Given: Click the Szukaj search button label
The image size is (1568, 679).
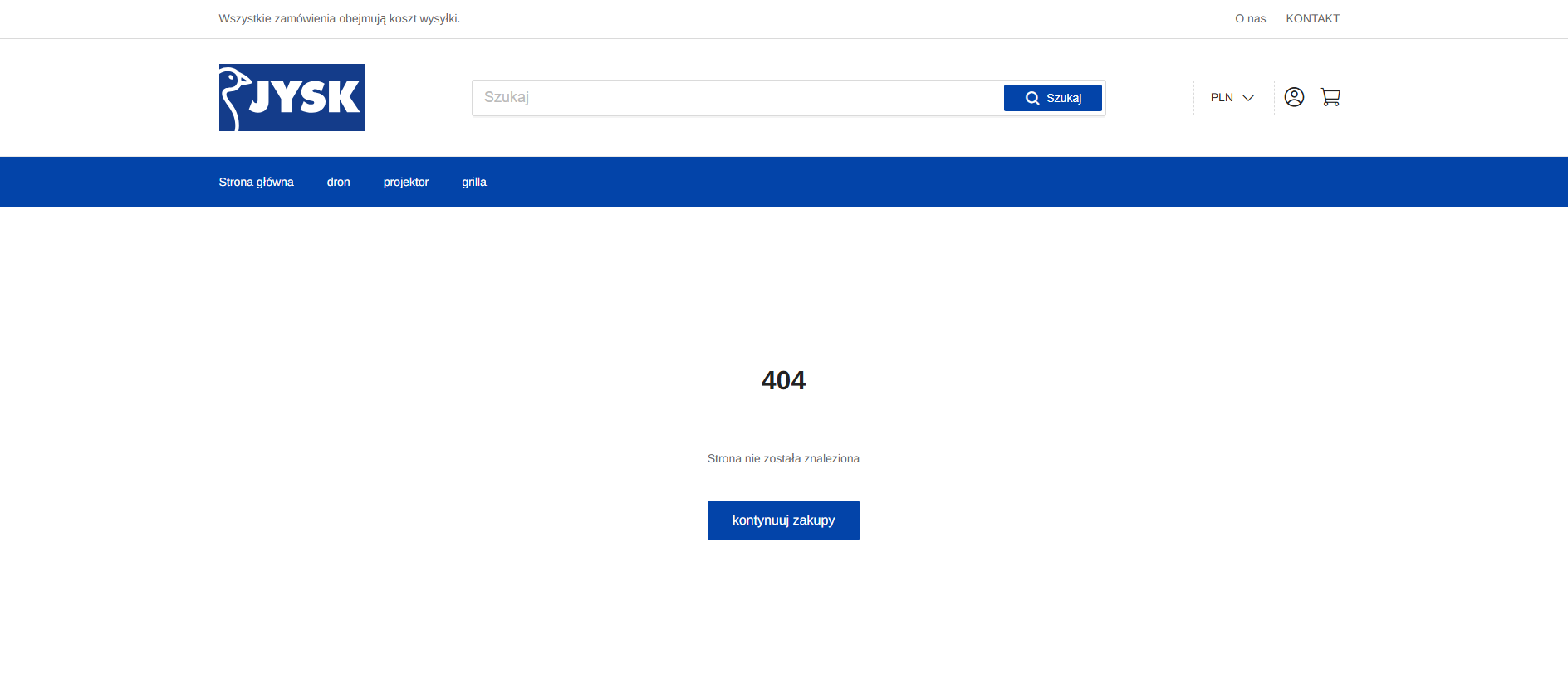Looking at the screenshot, I should pyautogui.click(x=1064, y=98).
